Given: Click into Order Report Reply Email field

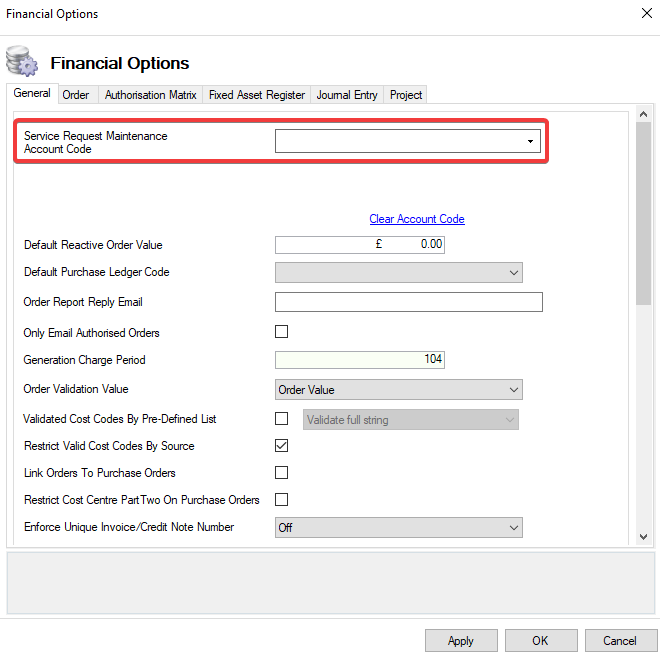Looking at the screenshot, I should [408, 302].
